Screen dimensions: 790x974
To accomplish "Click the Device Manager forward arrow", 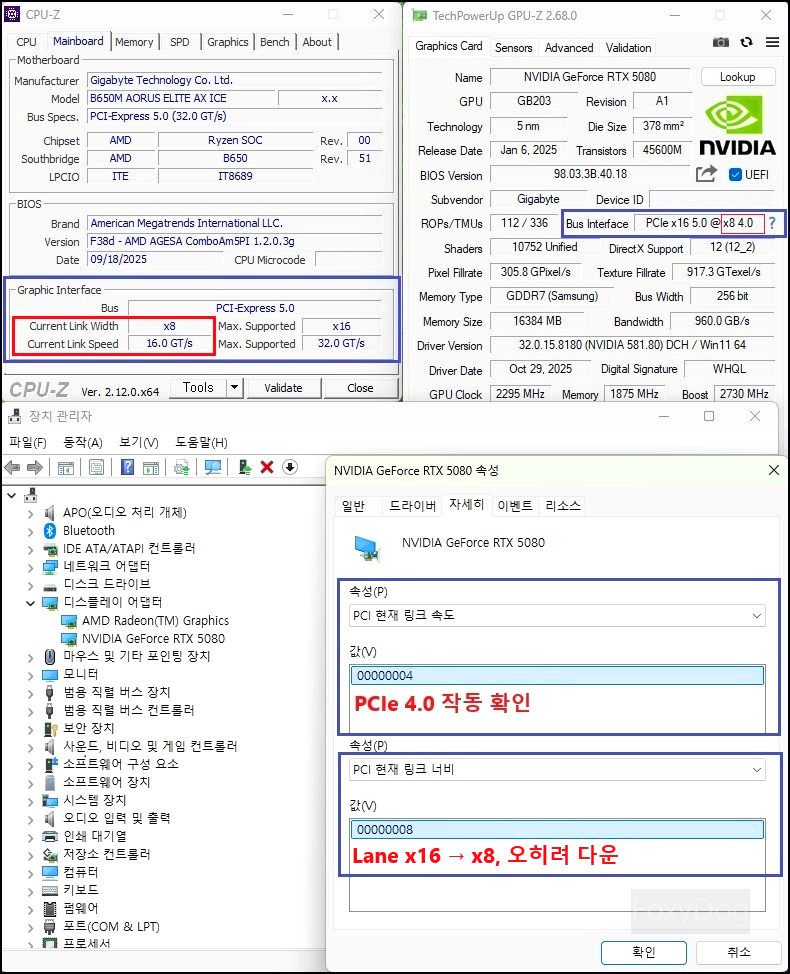I will coord(35,467).
